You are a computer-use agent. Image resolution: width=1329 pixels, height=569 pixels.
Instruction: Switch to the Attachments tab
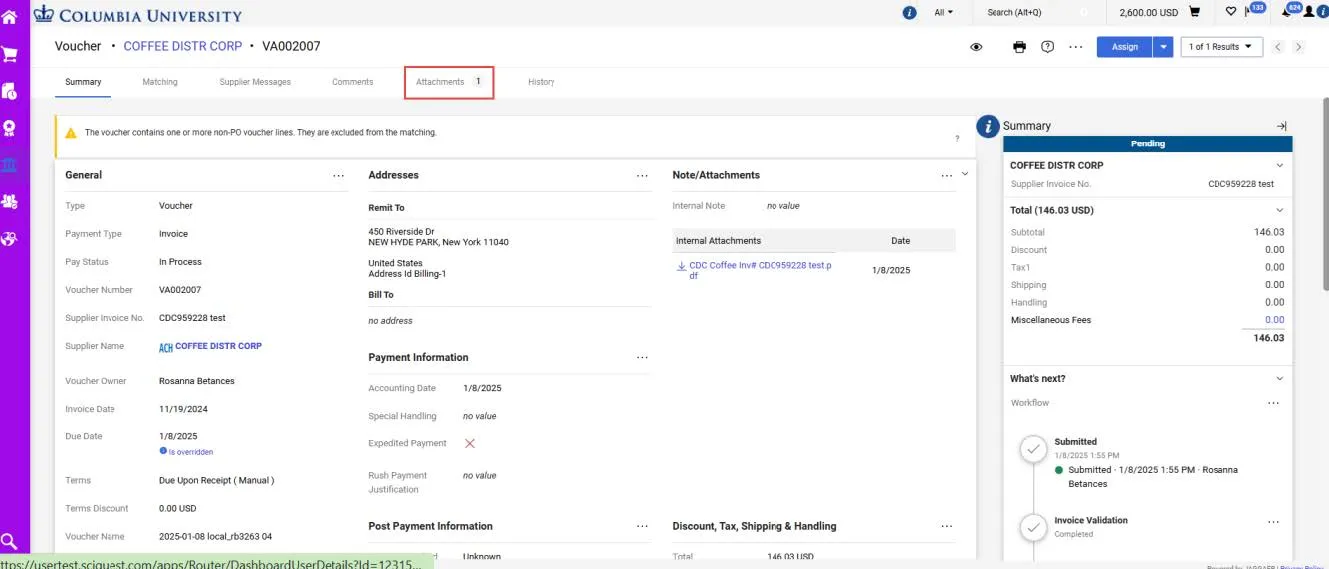tap(449, 82)
